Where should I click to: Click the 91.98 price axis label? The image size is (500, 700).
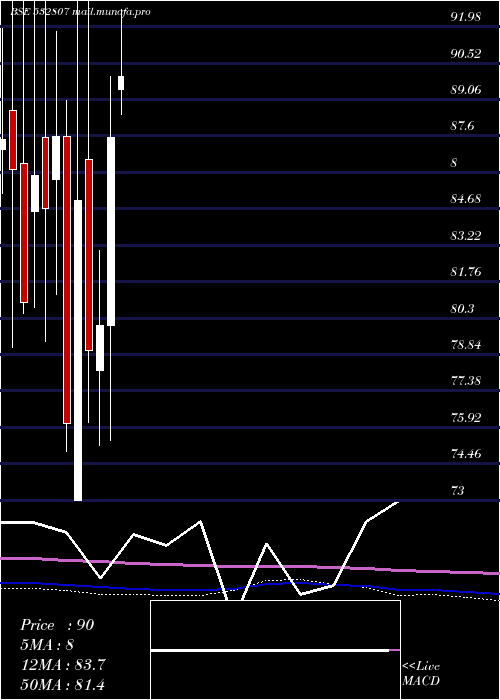click(x=466, y=17)
